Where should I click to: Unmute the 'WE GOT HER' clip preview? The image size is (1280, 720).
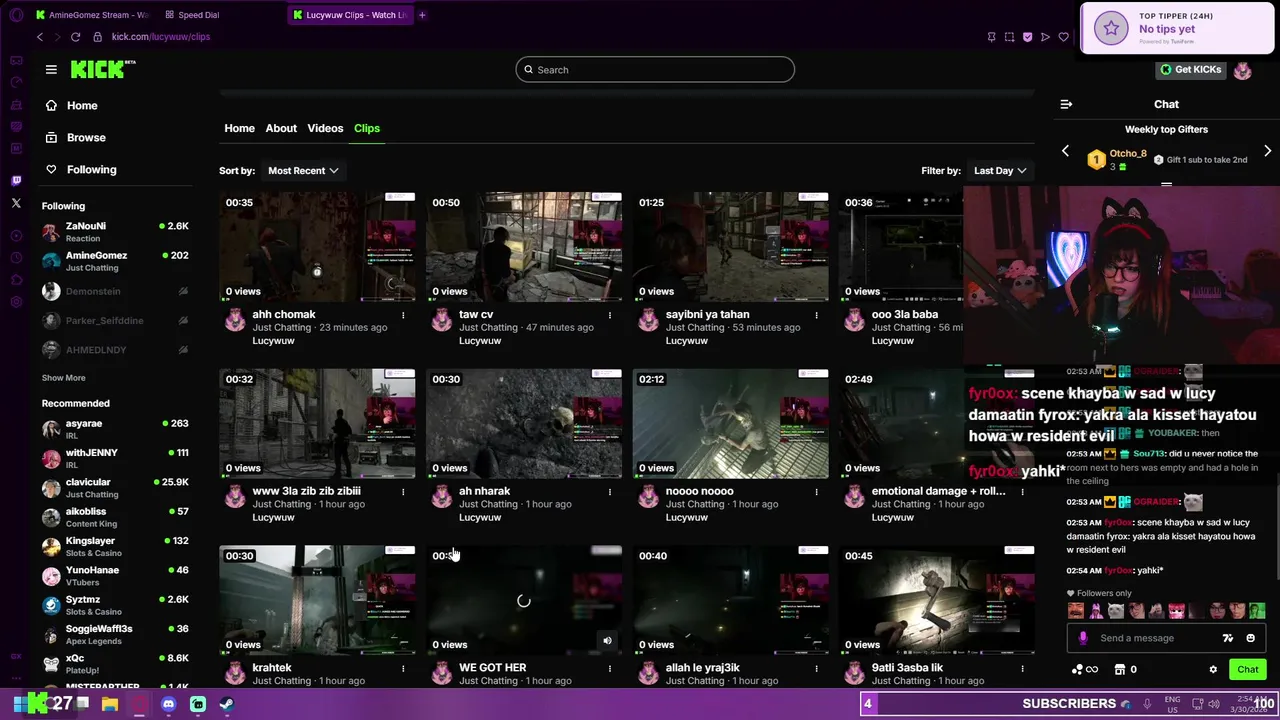click(x=607, y=641)
